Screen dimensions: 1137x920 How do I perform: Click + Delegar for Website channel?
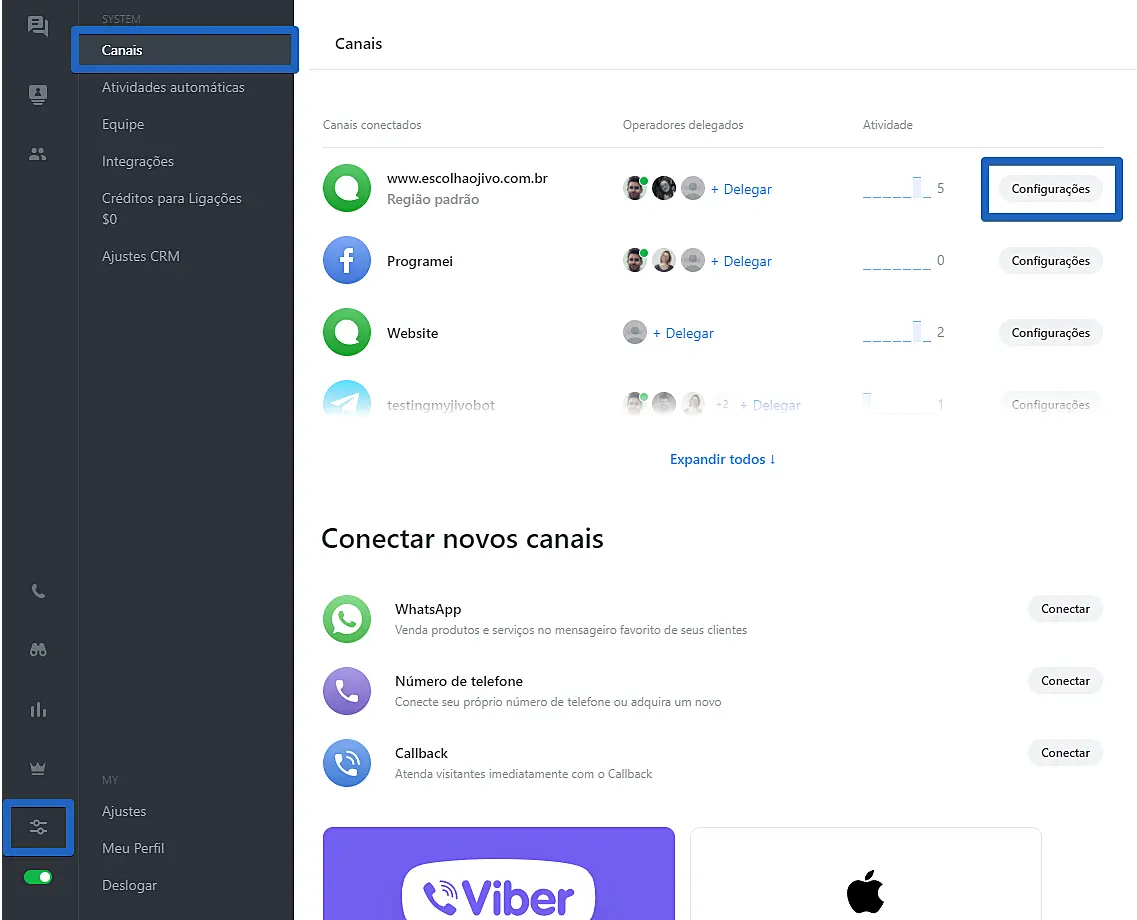coord(683,333)
